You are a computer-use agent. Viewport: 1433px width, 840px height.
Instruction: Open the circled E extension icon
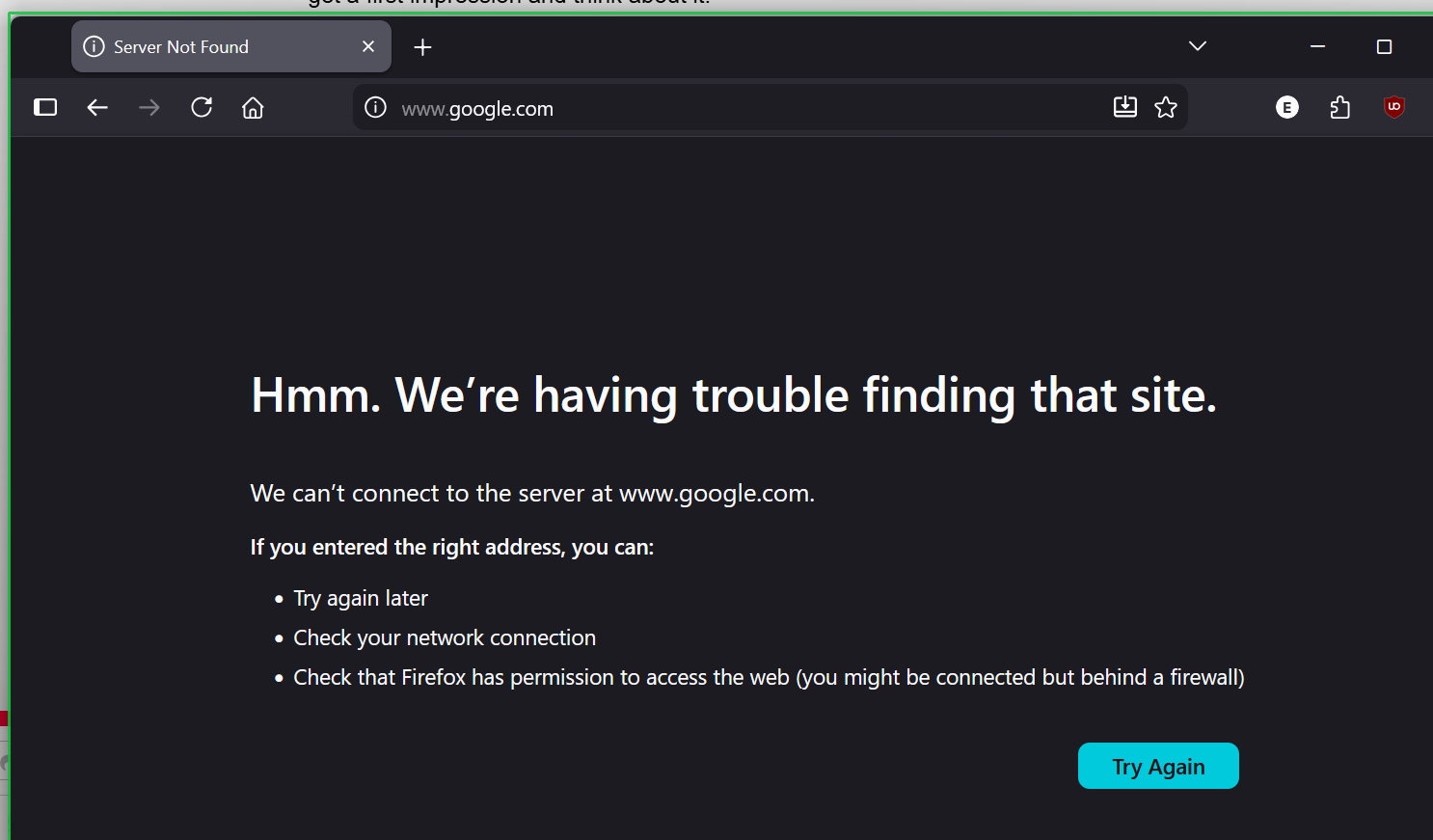1286,107
